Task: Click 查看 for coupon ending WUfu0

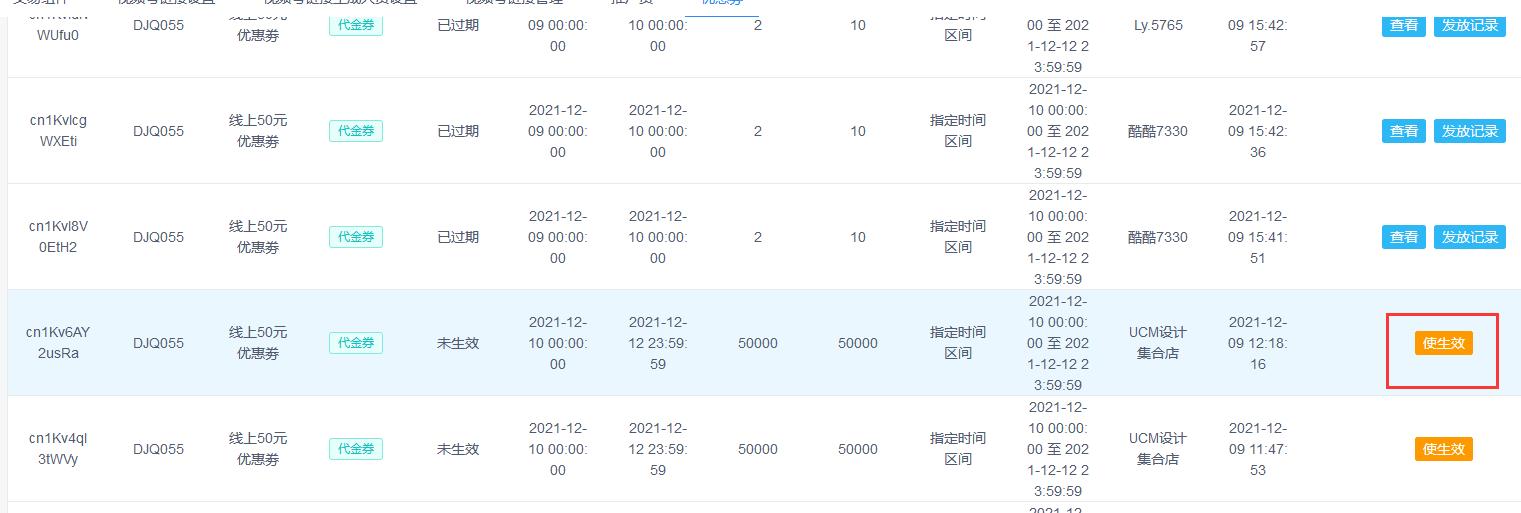Action: tap(1404, 25)
